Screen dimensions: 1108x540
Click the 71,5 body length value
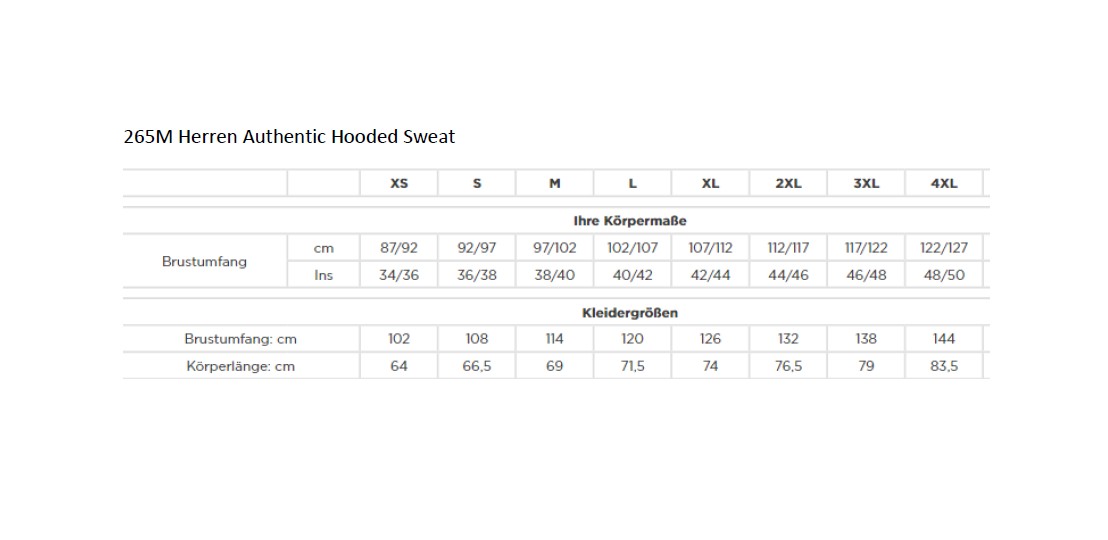pos(632,367)
